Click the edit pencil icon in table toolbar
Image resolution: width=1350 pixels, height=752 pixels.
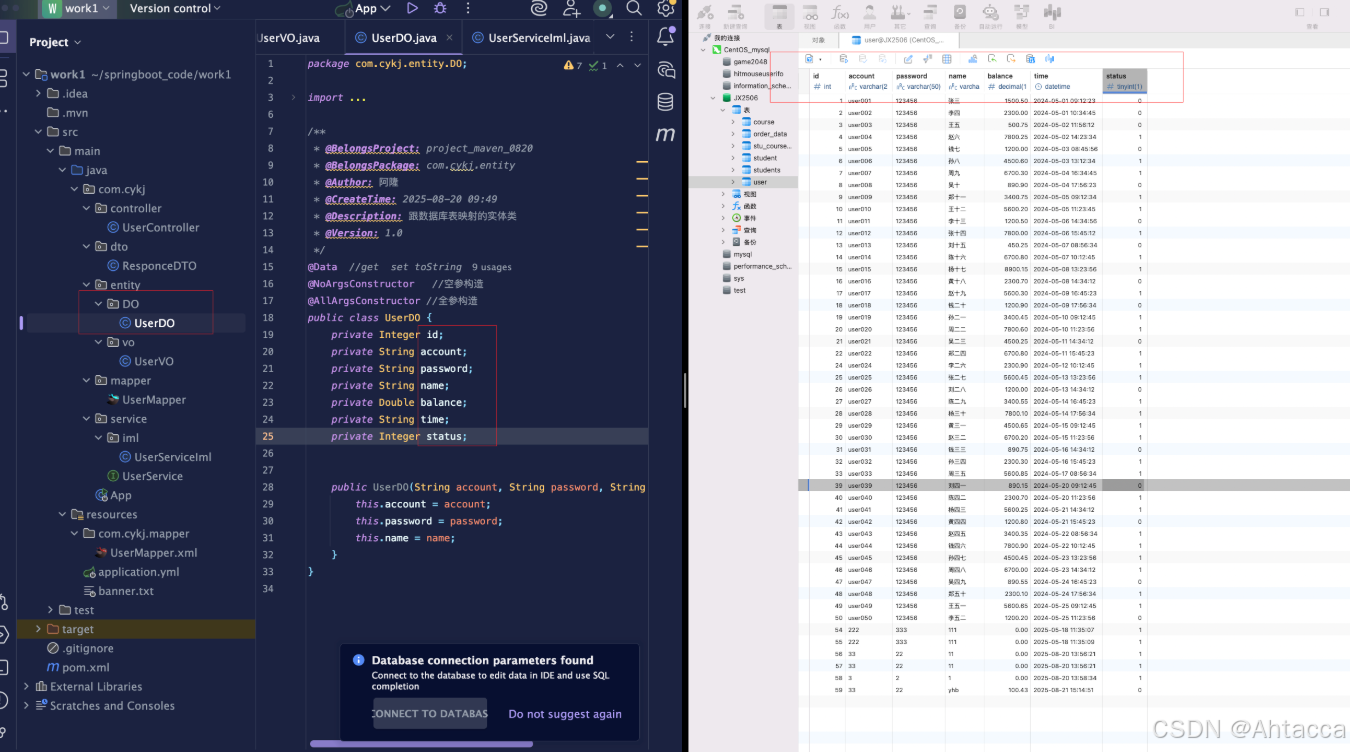coord(908,59)
